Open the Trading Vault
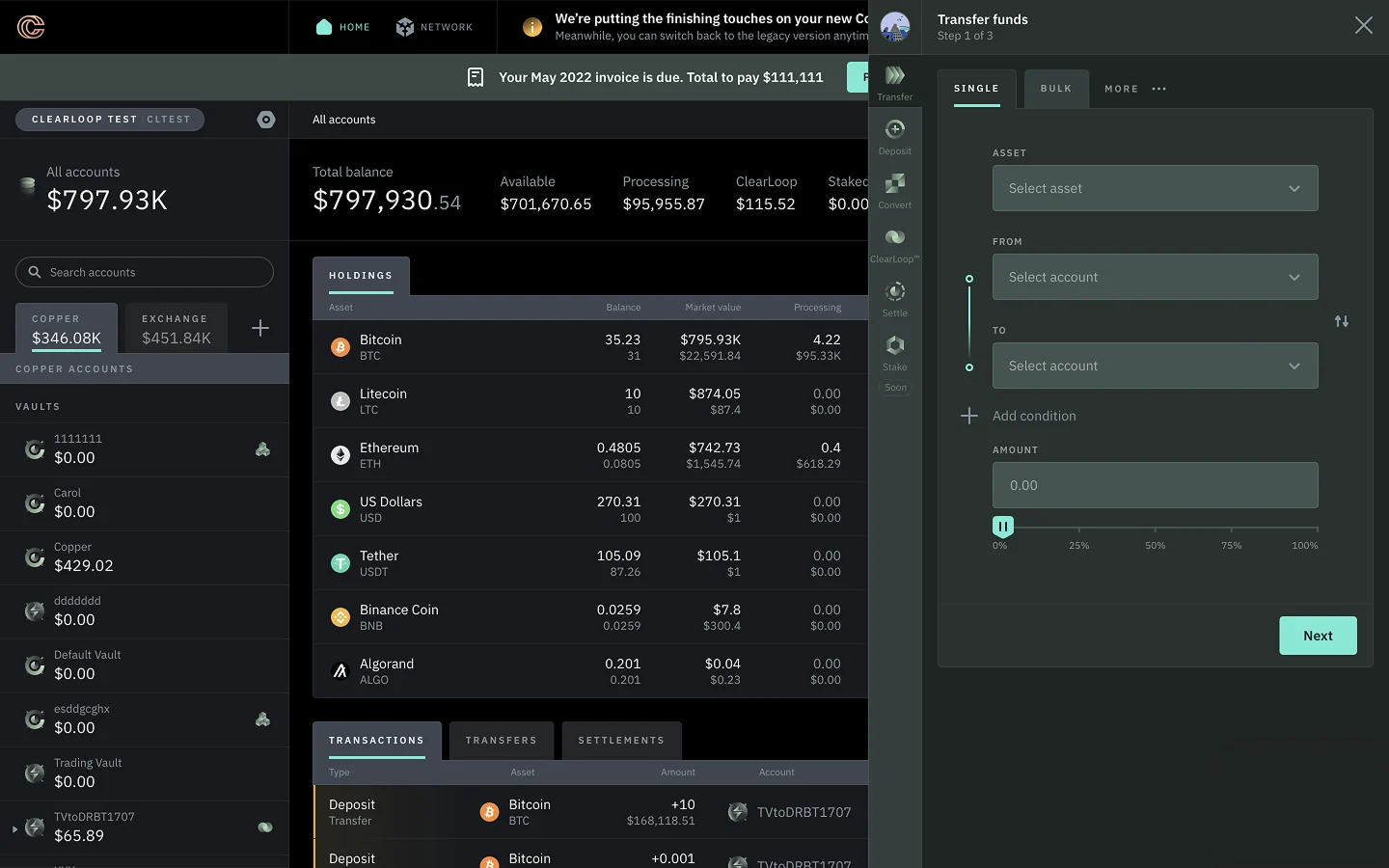 145,773
